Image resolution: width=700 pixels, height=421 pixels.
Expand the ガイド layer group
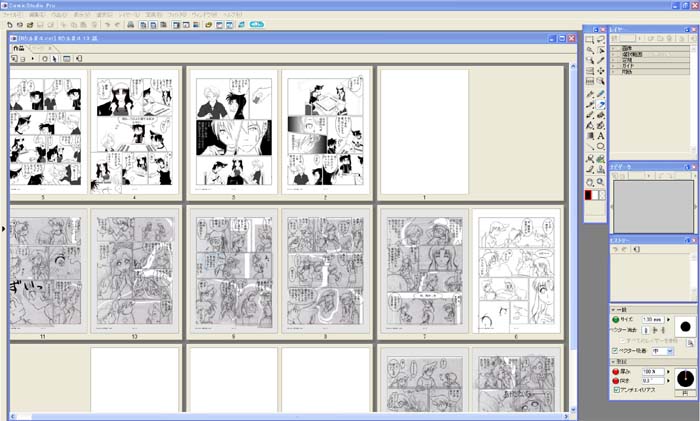[614, 66]
